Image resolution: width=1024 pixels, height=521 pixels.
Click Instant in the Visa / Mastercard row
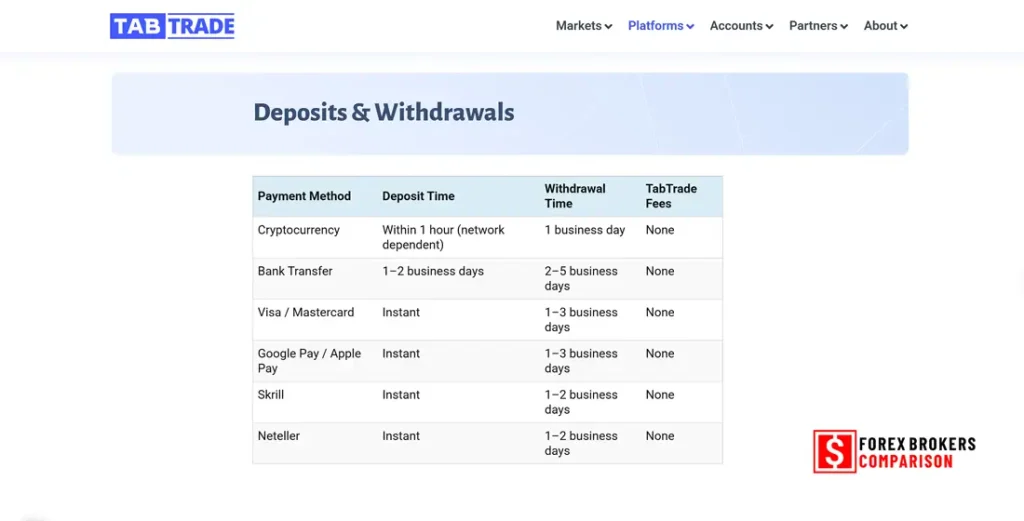(x=401, y=312)
